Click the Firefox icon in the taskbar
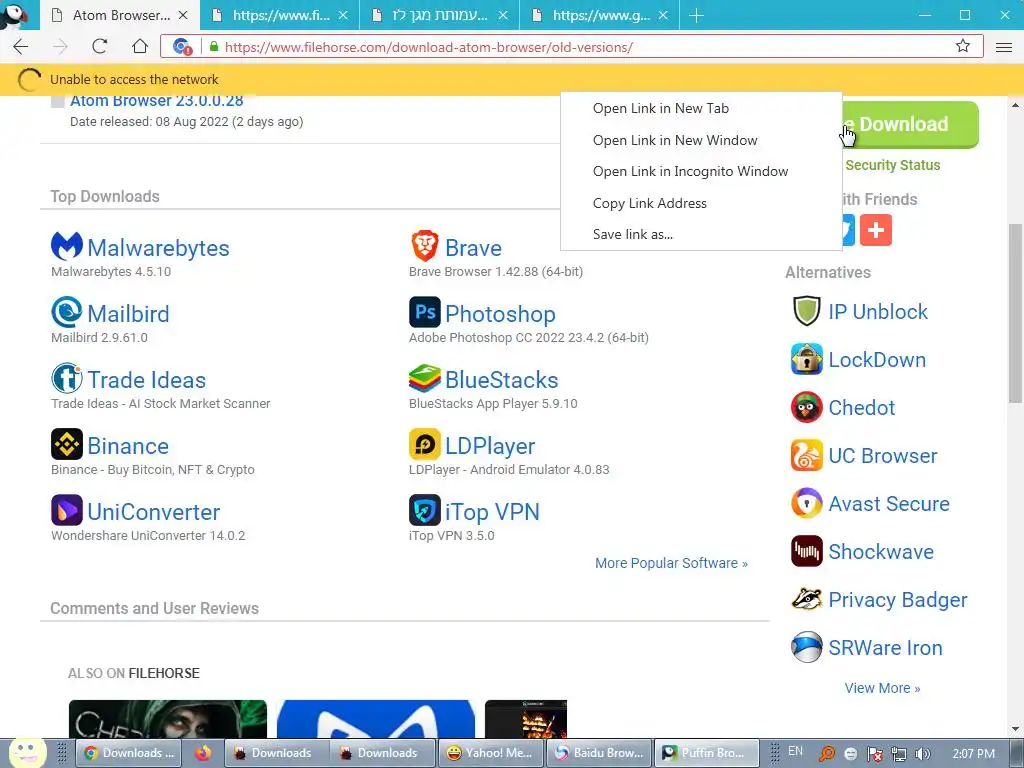 [x=202, y=753]
